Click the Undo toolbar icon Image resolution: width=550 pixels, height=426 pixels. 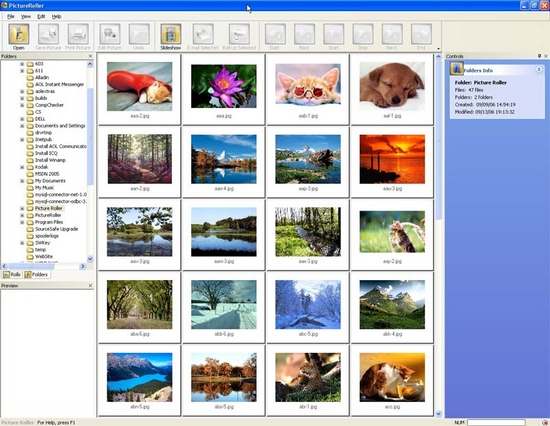coord(139,34)
